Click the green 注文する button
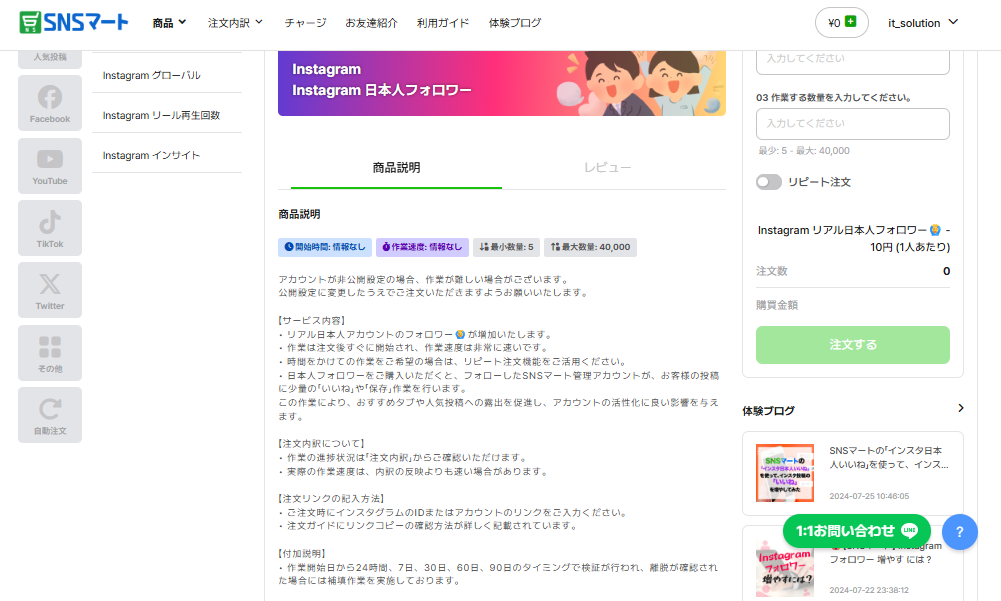 tap(852, 345)
